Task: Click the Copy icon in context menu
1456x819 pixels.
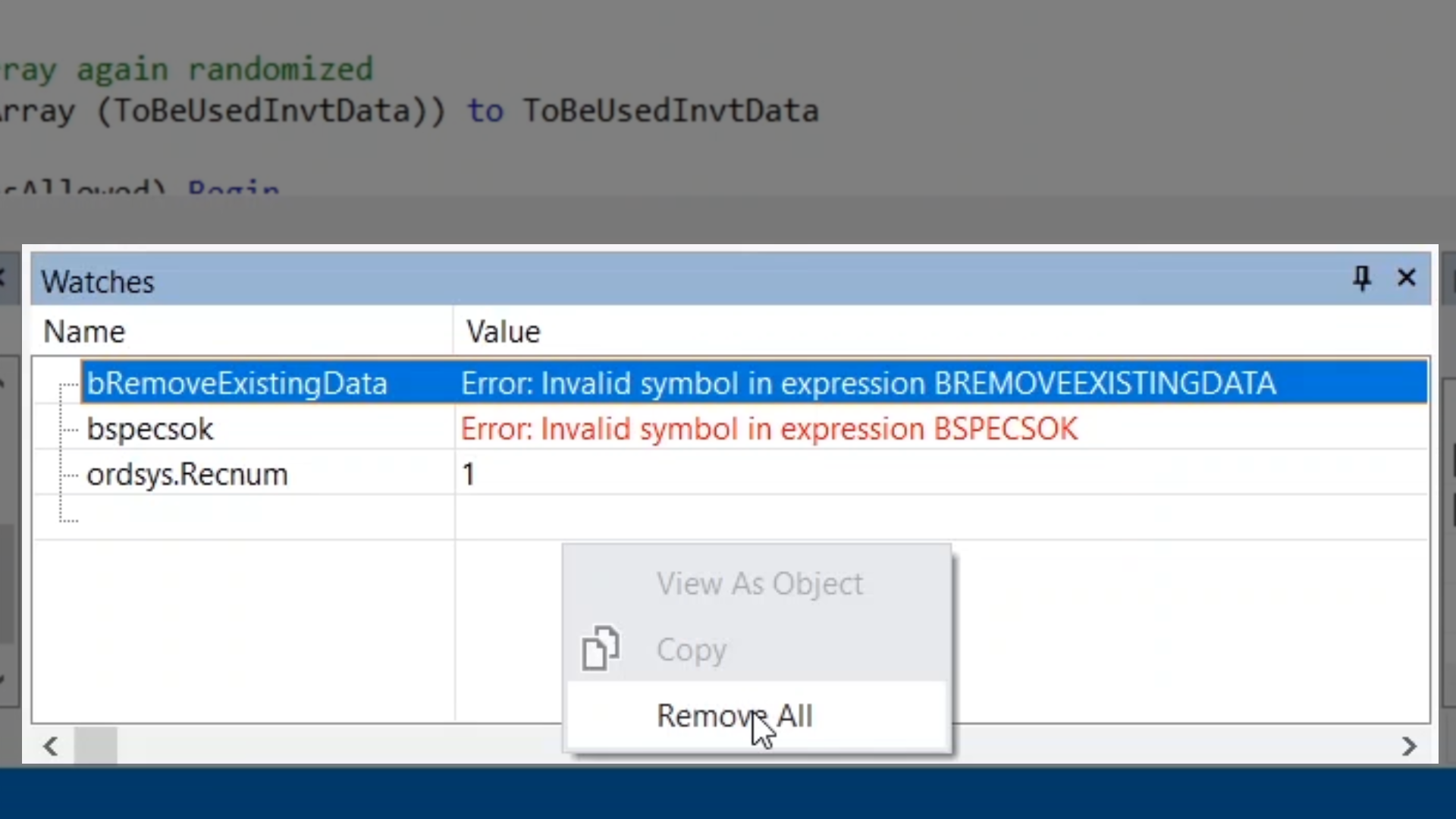Action: pyautogui.click(x=600, y=649)
